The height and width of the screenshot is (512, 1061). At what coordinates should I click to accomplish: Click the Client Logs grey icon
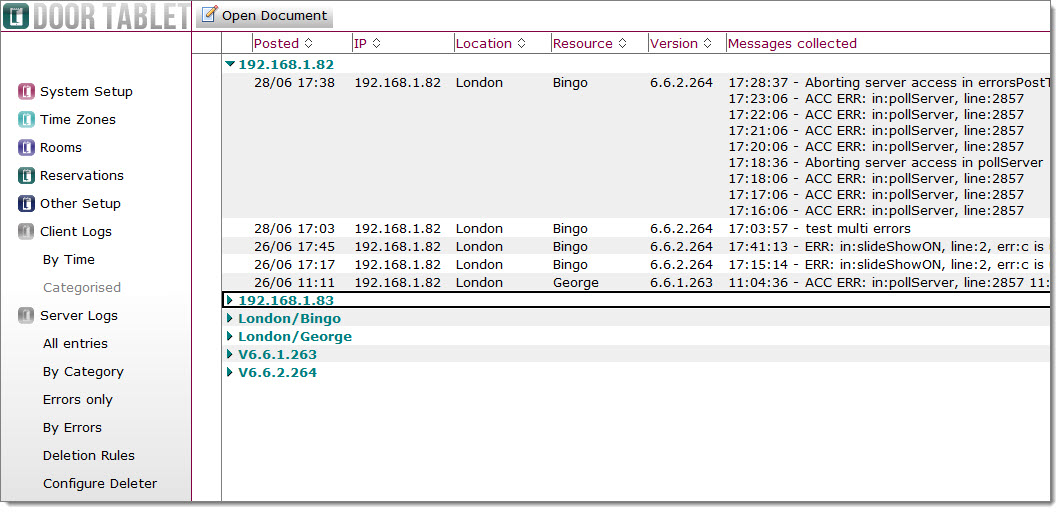click(x=26, y=232)
